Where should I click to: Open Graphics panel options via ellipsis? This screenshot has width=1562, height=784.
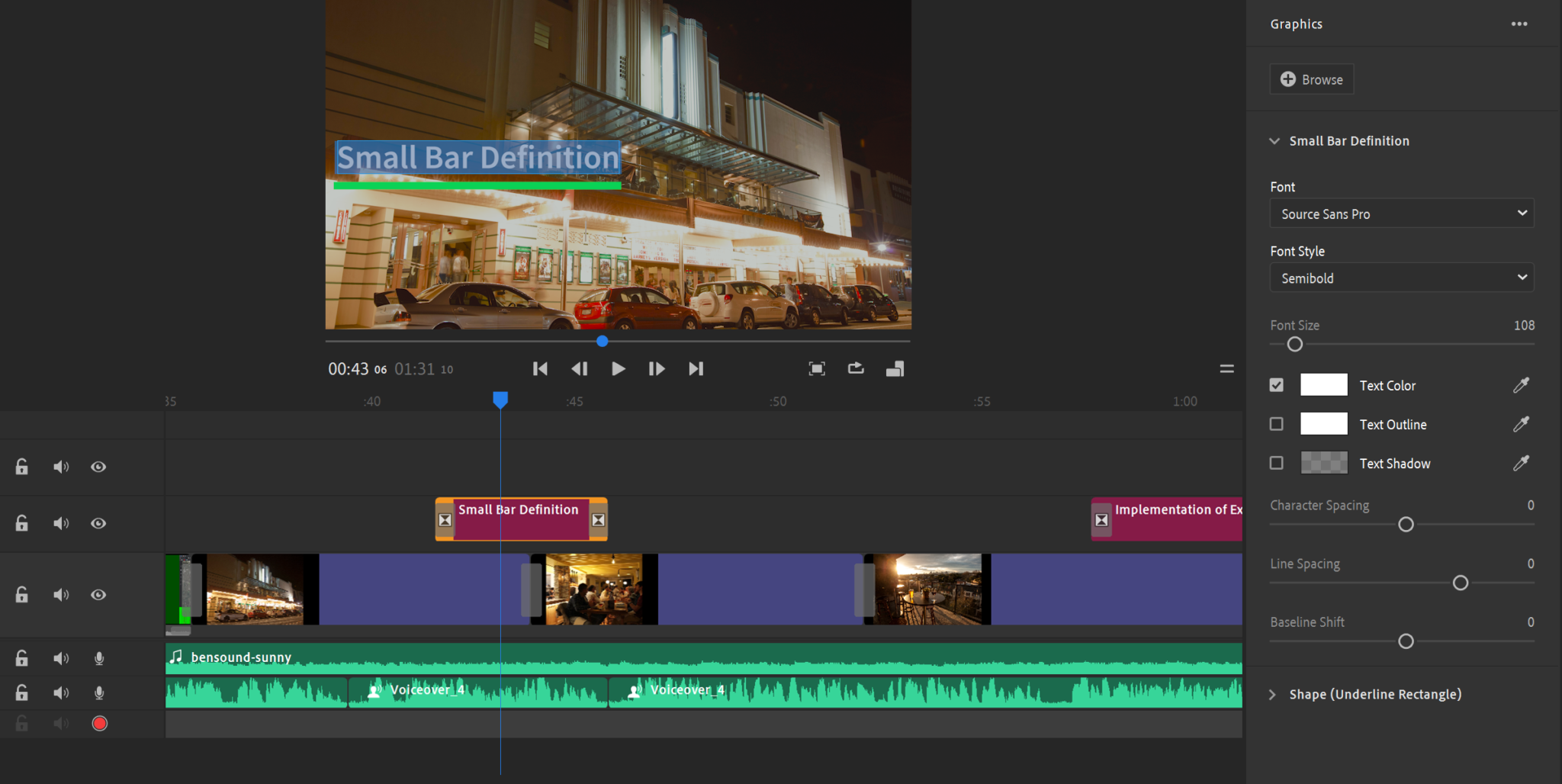[1519, 24]
